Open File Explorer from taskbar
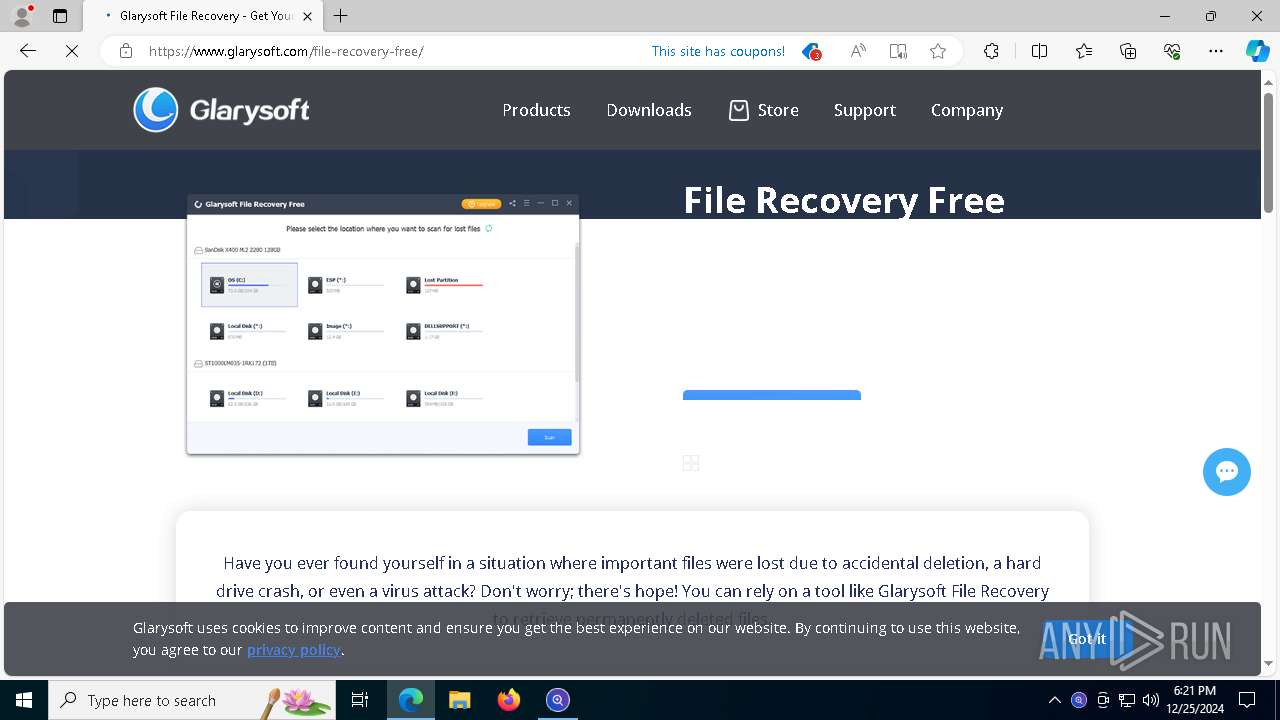Viewport: 1280px width, 720px height. pyautogui.click(x=460, y=700)
